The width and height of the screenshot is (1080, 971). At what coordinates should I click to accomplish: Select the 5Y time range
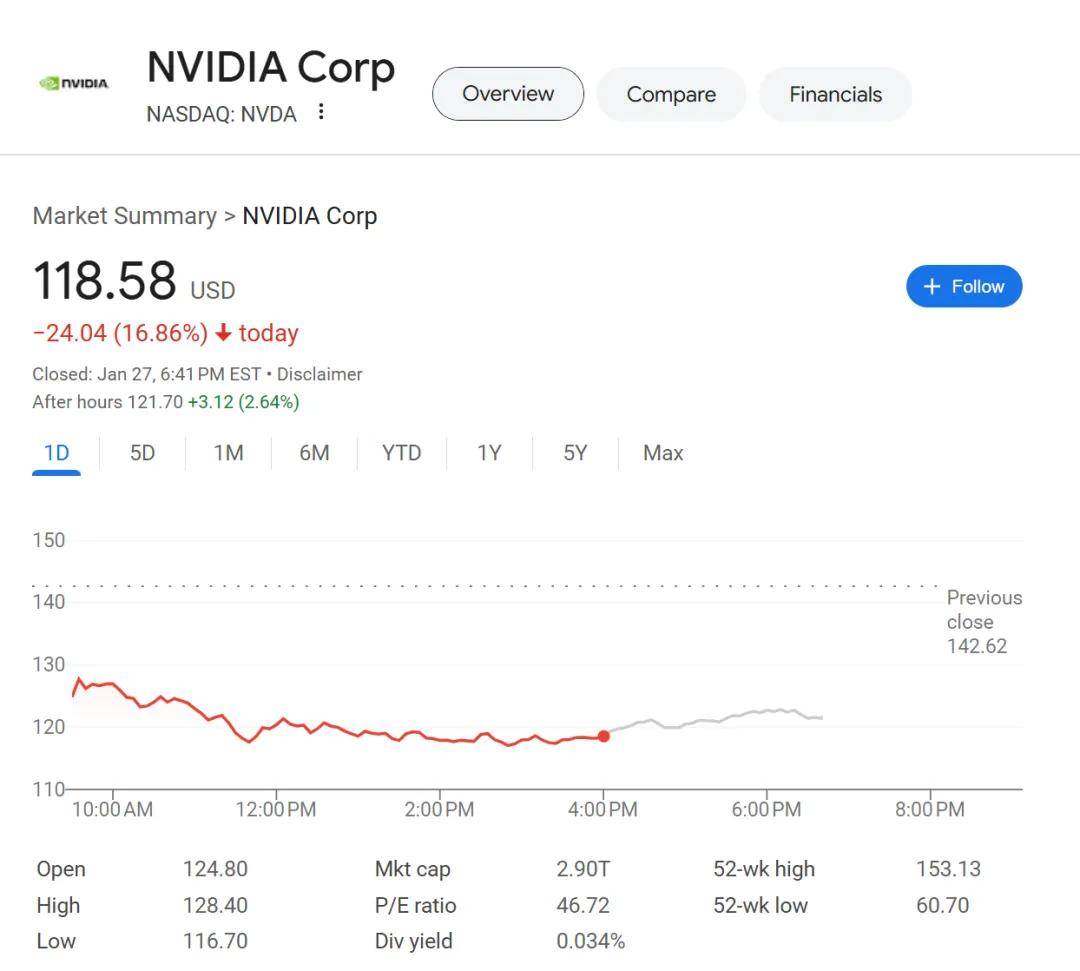point(575,452)
